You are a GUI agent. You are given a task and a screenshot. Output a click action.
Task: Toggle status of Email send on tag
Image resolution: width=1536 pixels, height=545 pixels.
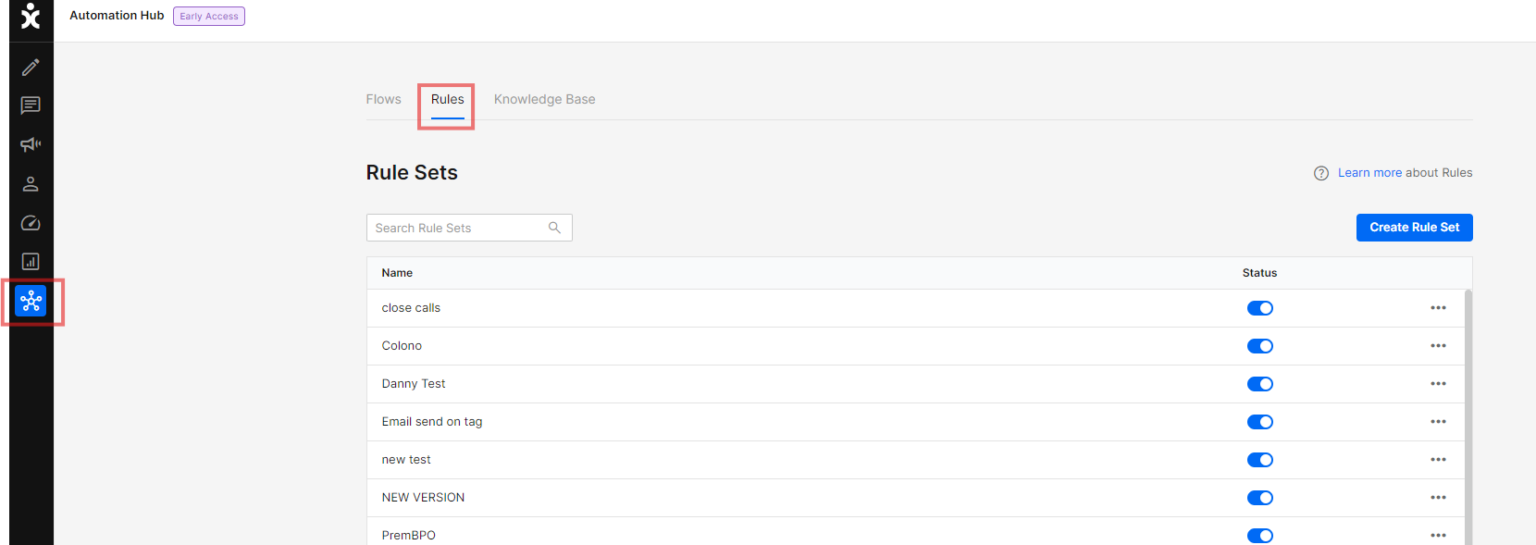(x=1259, y=422)
